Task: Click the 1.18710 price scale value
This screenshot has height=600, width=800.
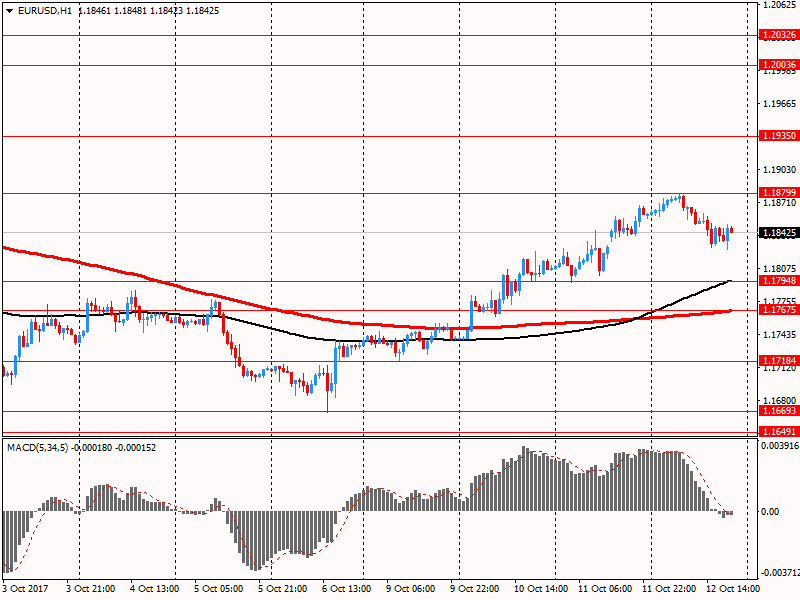Action: 779,203
